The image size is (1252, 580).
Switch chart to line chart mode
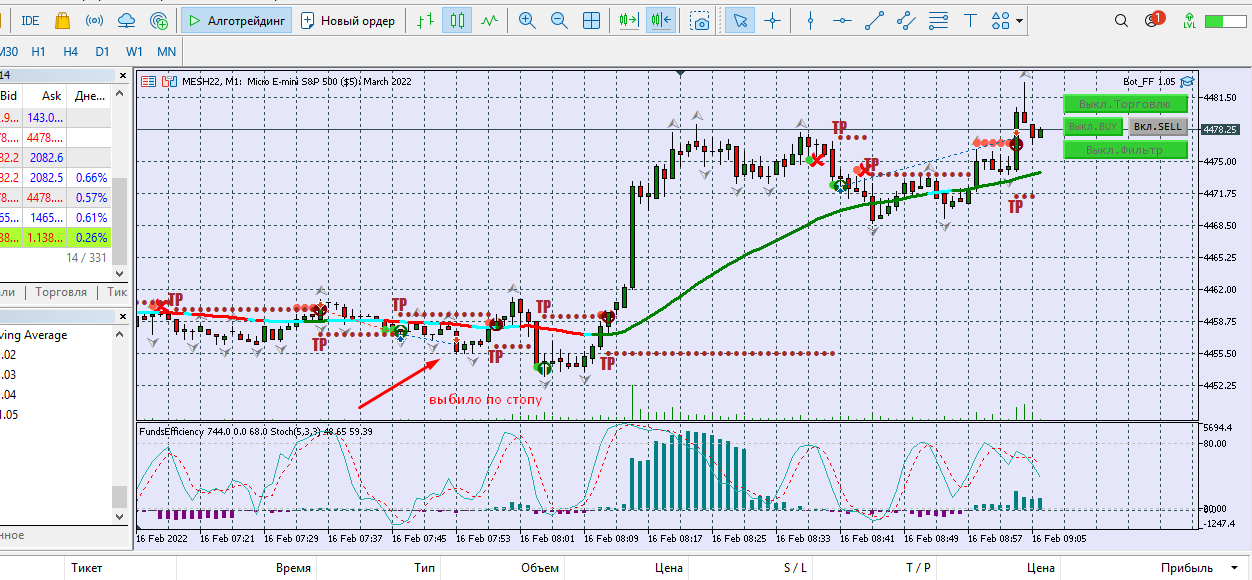489,20
